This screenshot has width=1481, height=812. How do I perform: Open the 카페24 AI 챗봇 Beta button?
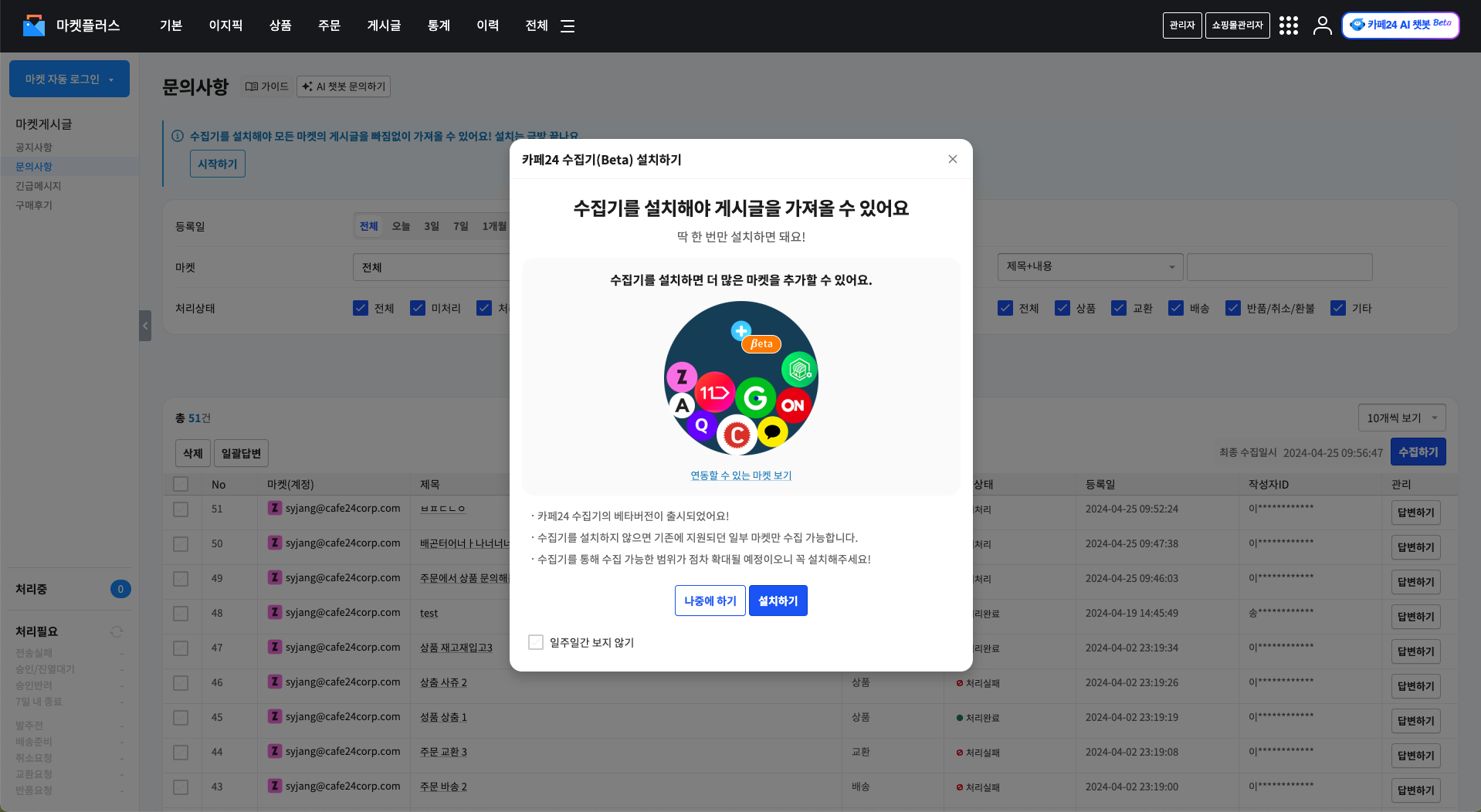(x=1400, y=25)
